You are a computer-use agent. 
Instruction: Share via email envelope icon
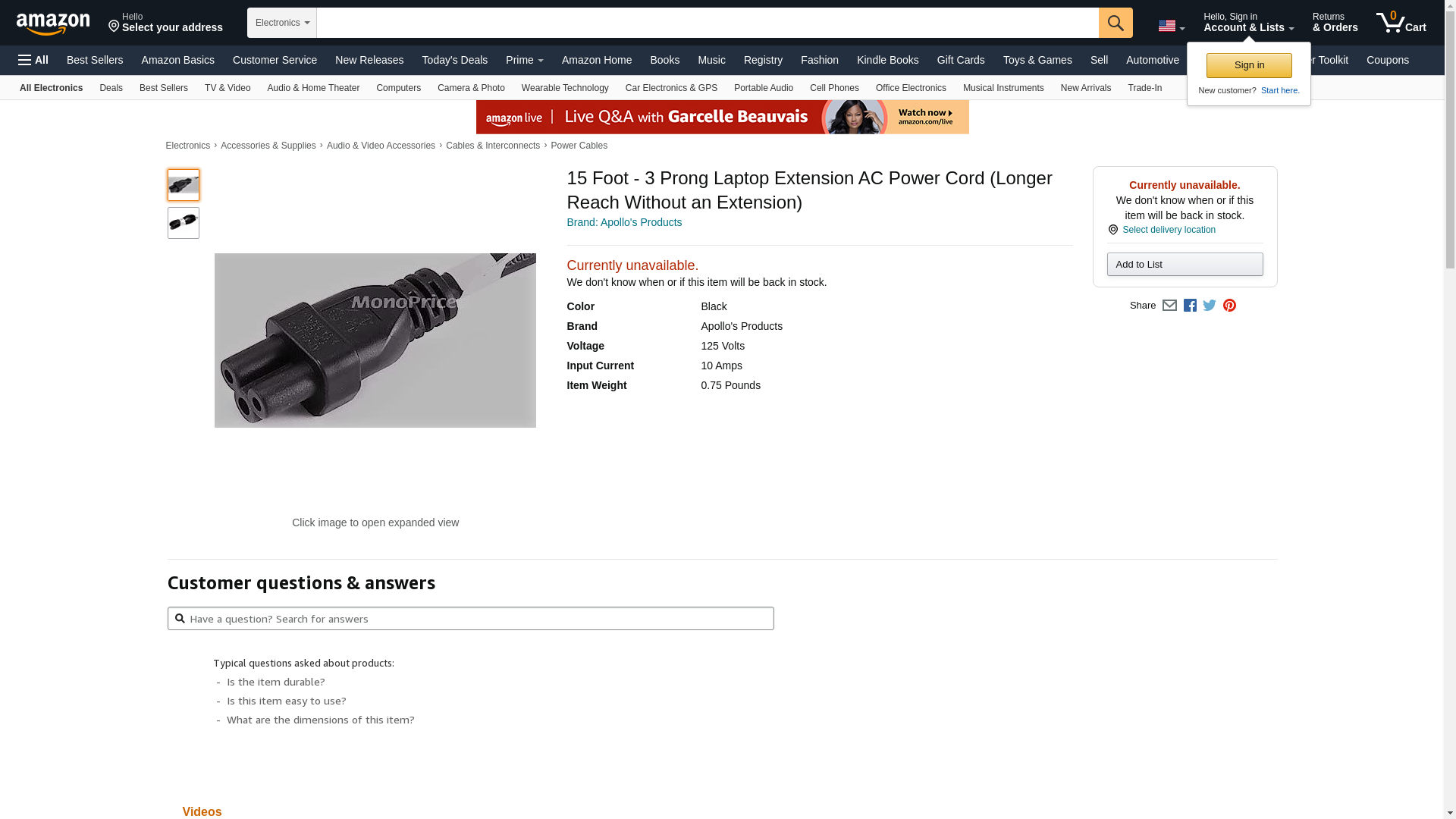pos(1169,305)
